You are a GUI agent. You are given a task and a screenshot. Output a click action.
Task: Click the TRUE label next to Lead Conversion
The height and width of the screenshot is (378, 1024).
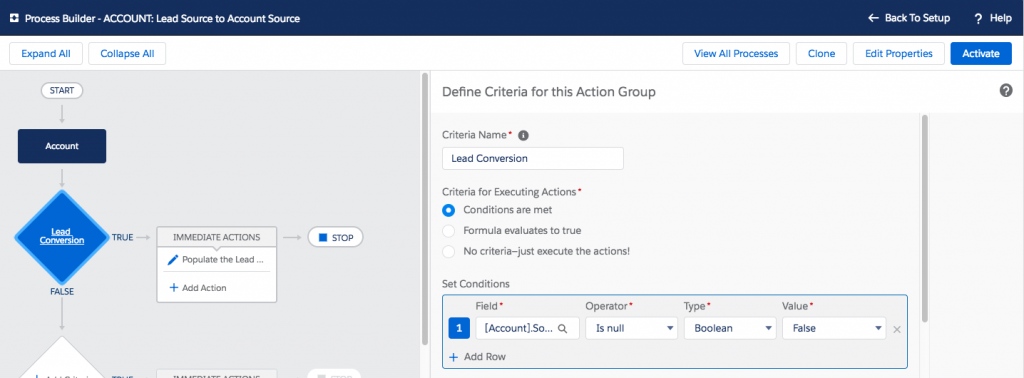[x=122, y=238]
